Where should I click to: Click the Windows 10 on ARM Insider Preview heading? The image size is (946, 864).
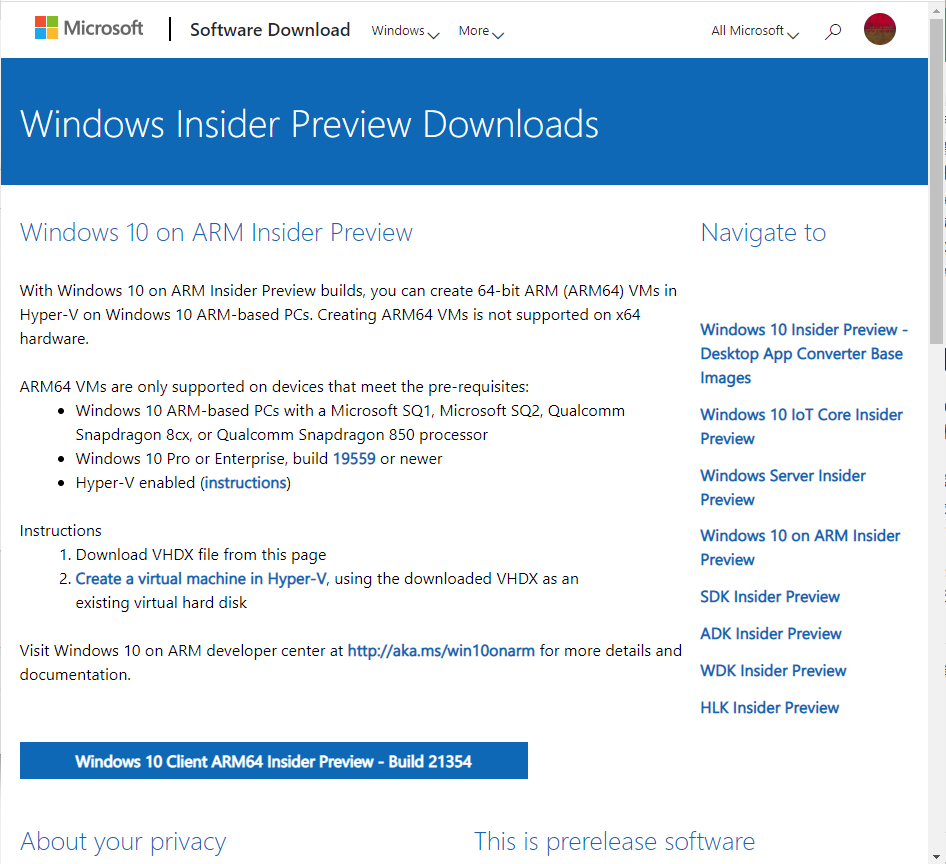click(x=216, y=232)
